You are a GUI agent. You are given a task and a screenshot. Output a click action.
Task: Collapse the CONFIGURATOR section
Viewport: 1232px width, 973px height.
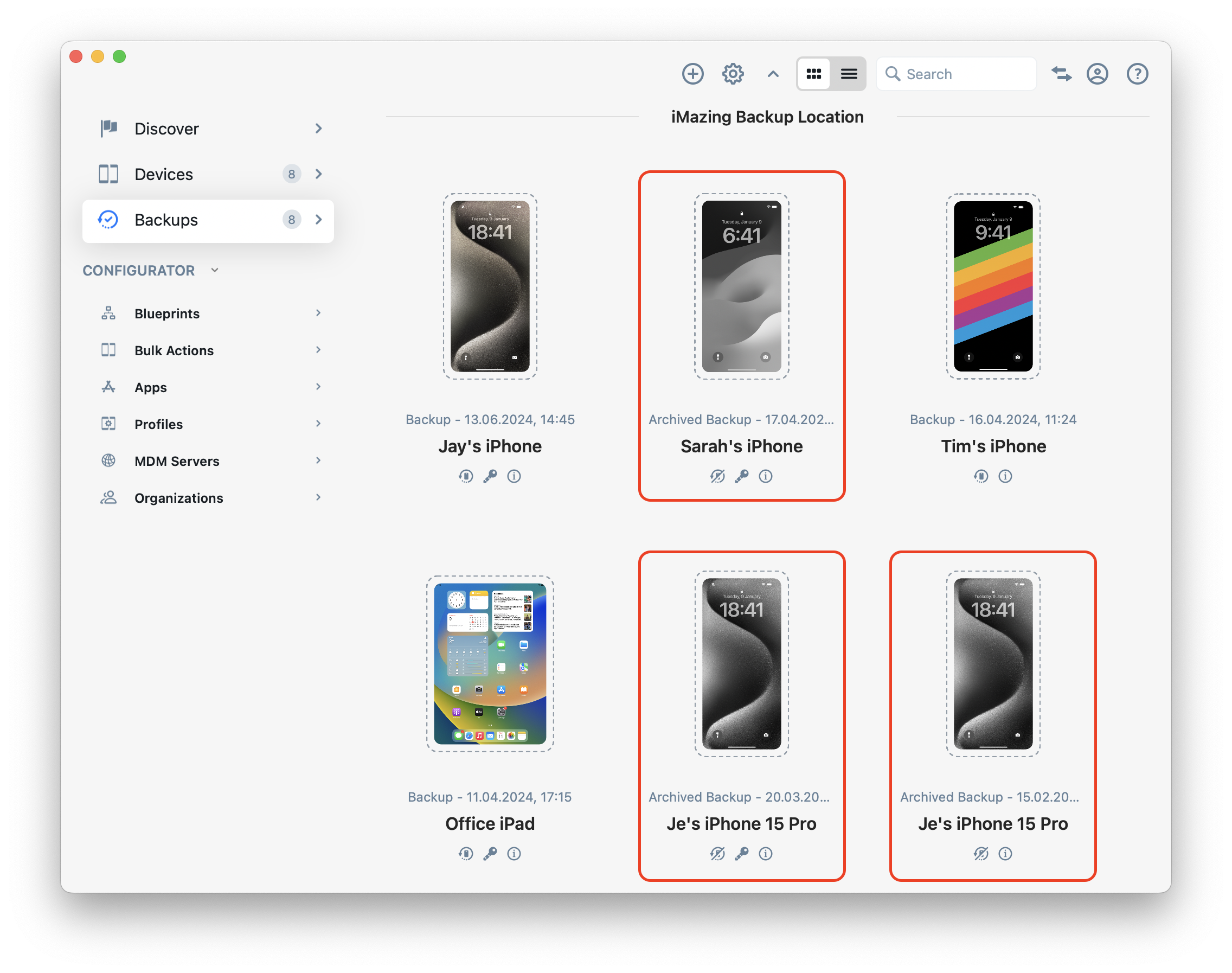(215, 270)
